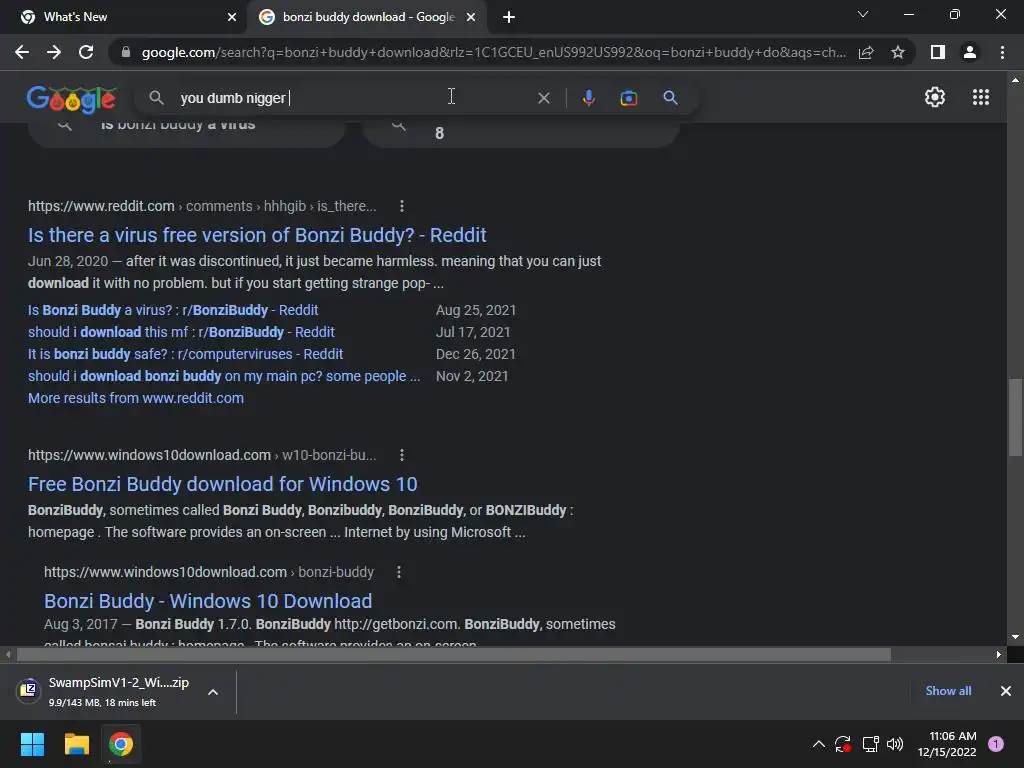This screenshot has width=1024, height=768.
Task: Open the clock and date panel
Action: pyautogui.click(x=947, y=744)
